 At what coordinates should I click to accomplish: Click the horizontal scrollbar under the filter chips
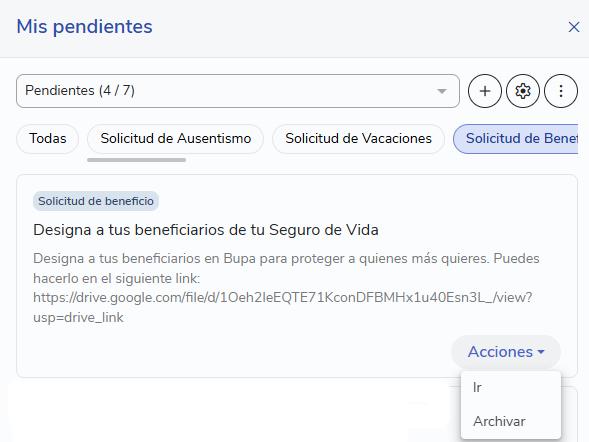pos(136,160)
